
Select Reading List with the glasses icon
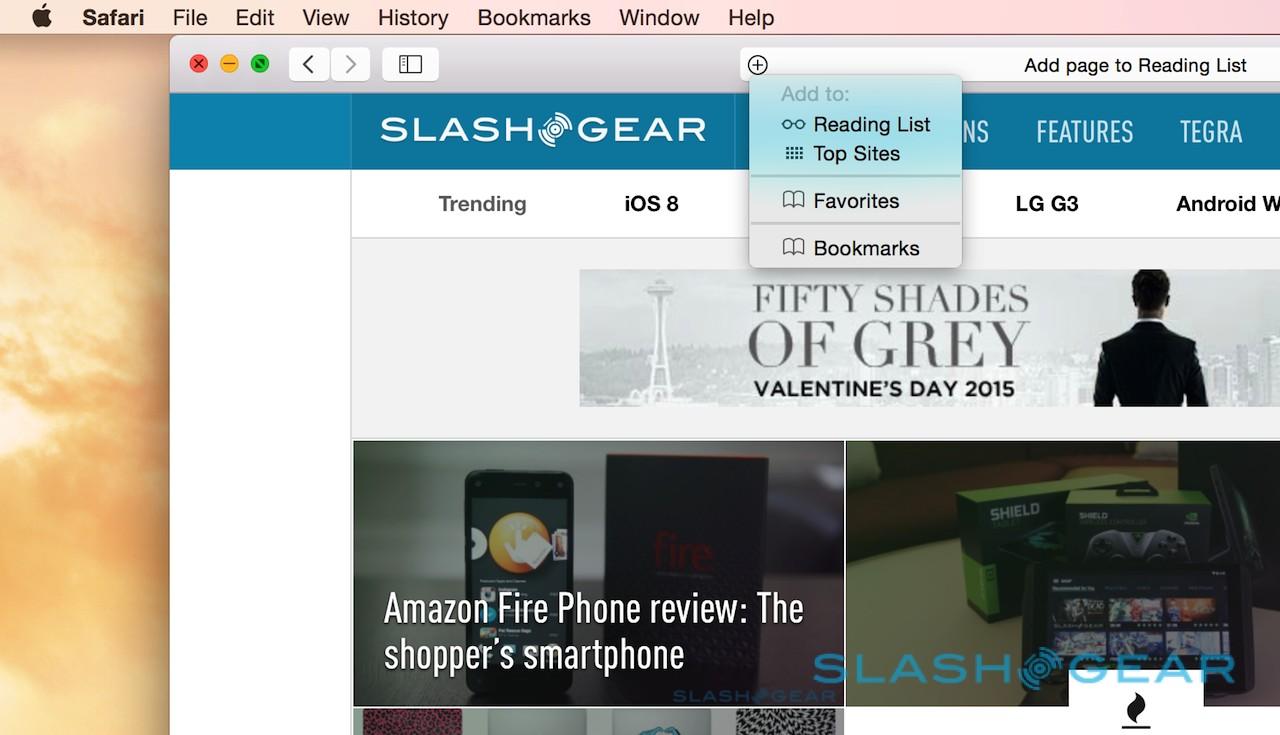pos(856,125)
